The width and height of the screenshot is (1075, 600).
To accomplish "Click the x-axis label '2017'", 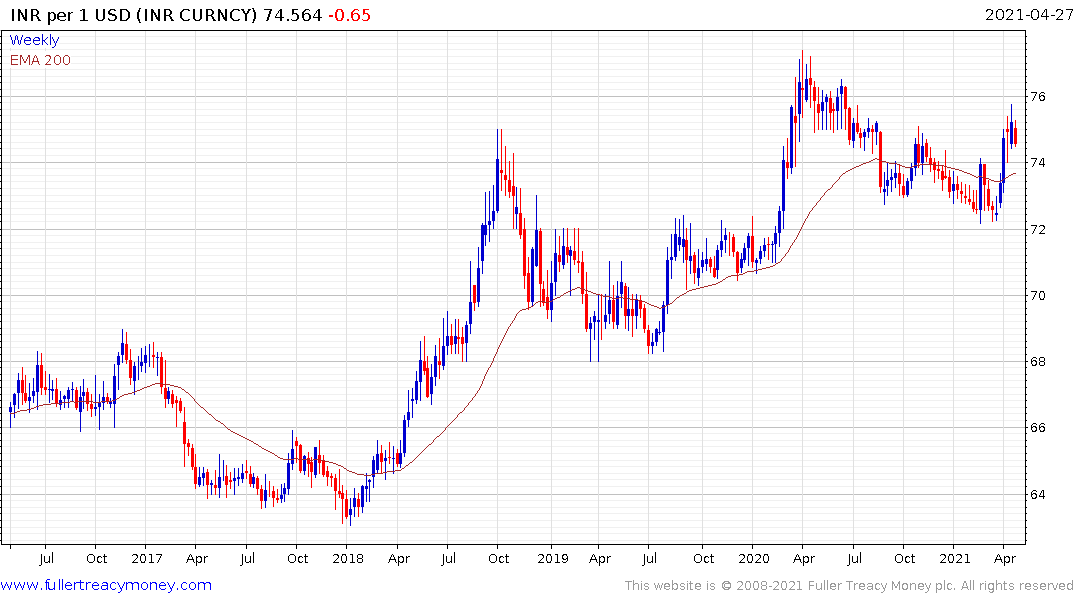I will [147, 558].
